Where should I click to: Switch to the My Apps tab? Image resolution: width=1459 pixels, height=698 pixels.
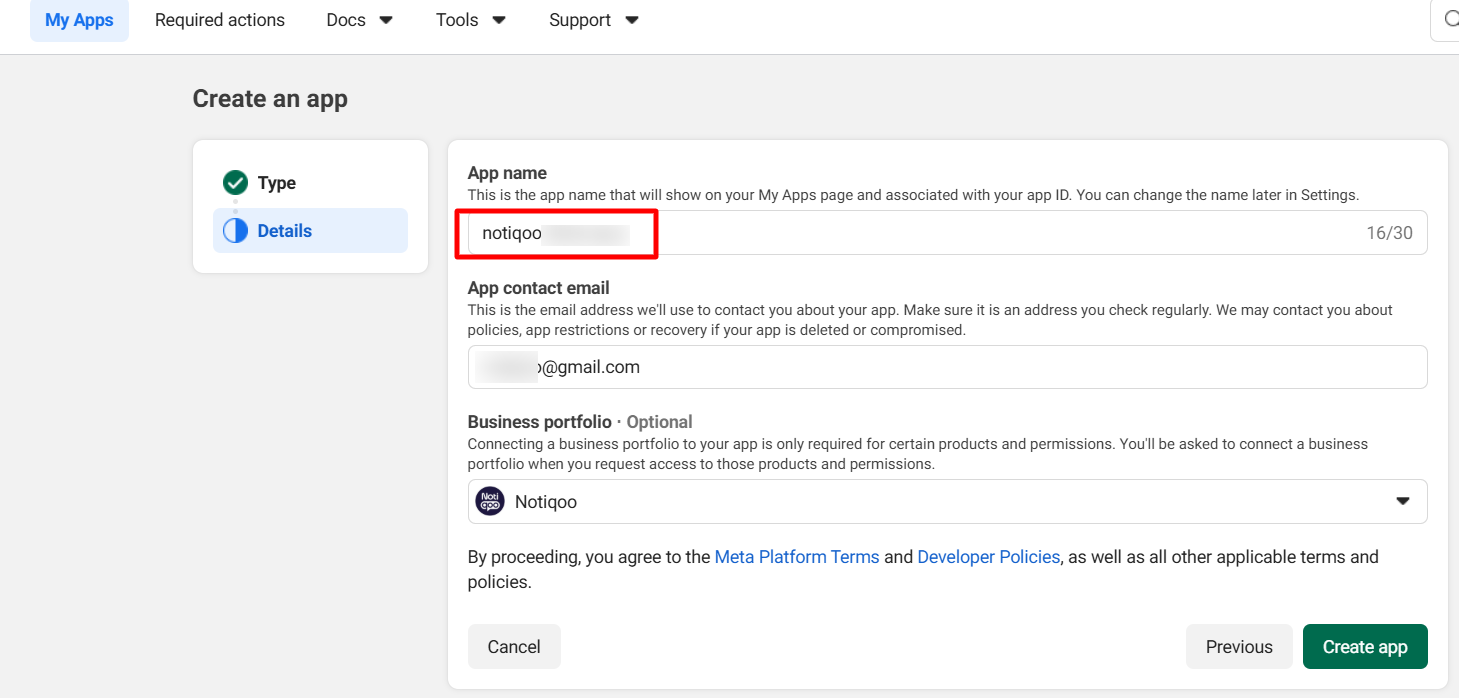click(x=79, y=19)
